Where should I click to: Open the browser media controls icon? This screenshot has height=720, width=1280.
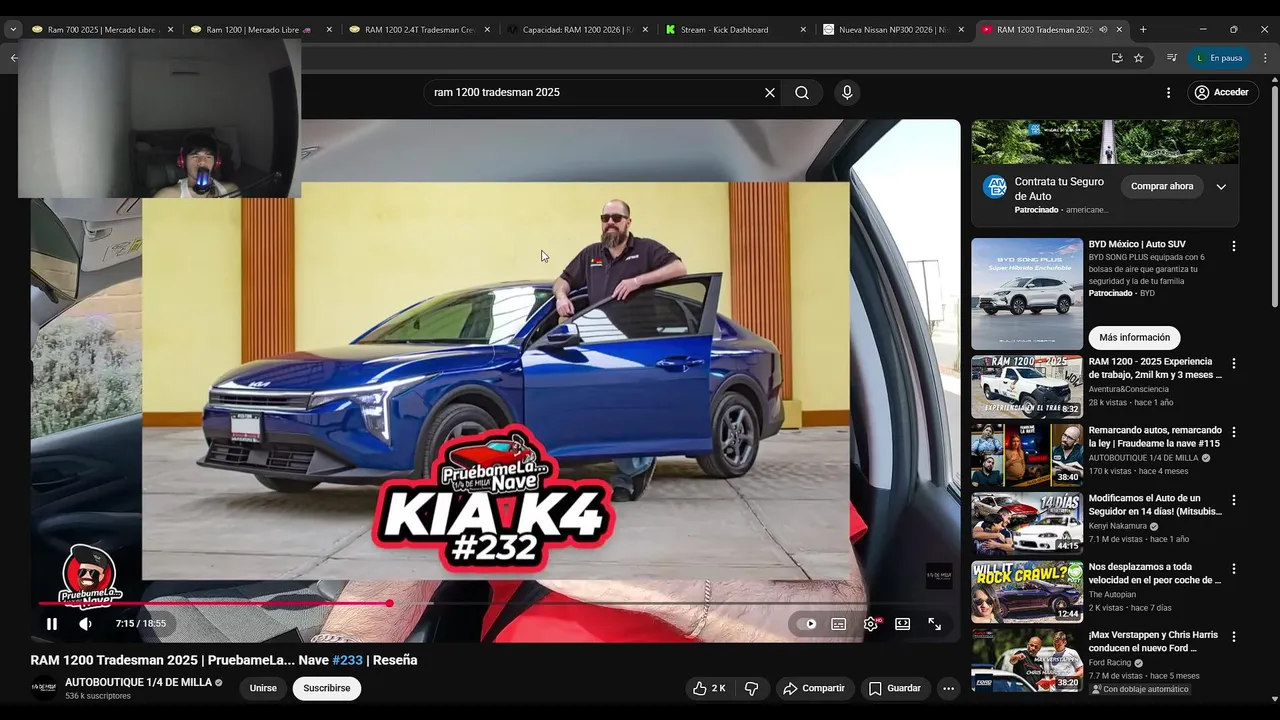[x=1172, y=58]
